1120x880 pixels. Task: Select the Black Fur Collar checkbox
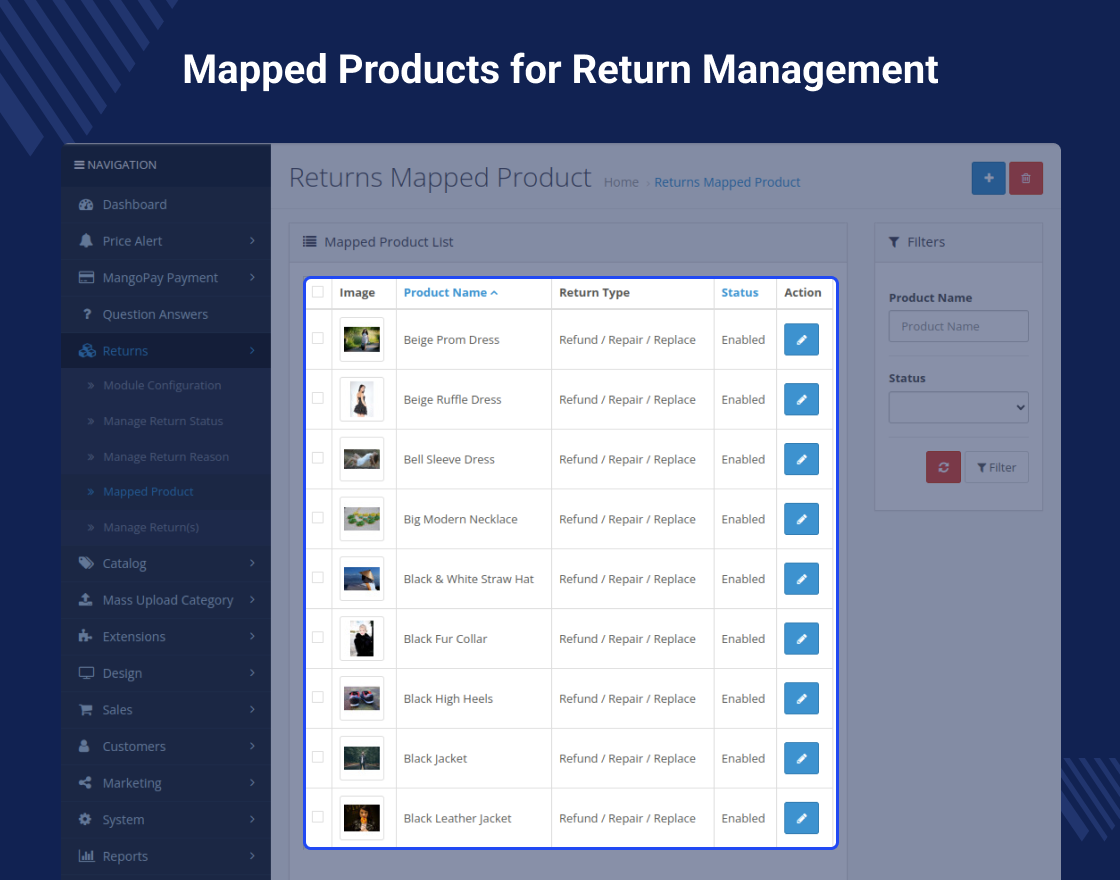[318, 637]
